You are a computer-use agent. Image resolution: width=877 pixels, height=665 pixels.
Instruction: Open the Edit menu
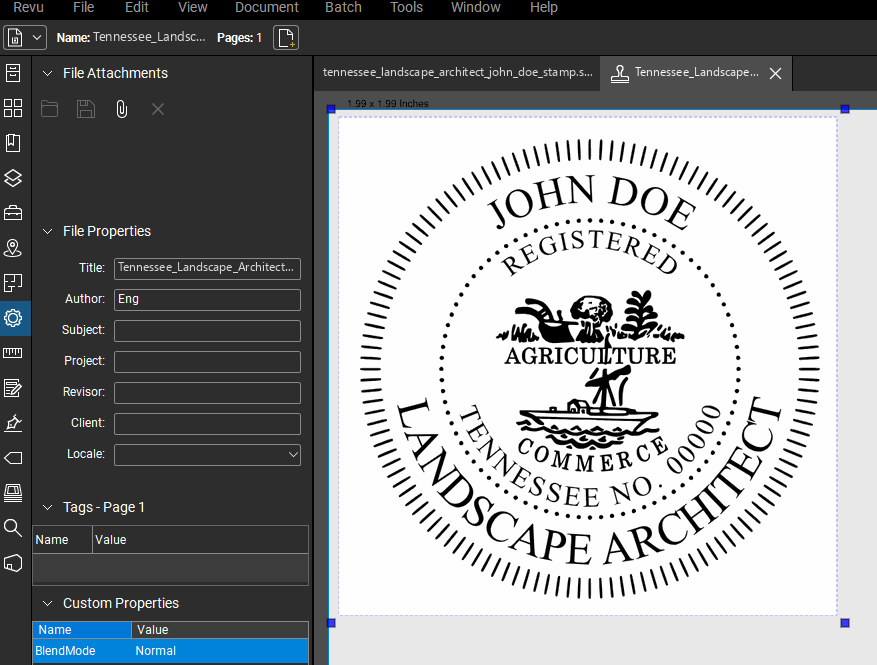click(x=136, y=7)
